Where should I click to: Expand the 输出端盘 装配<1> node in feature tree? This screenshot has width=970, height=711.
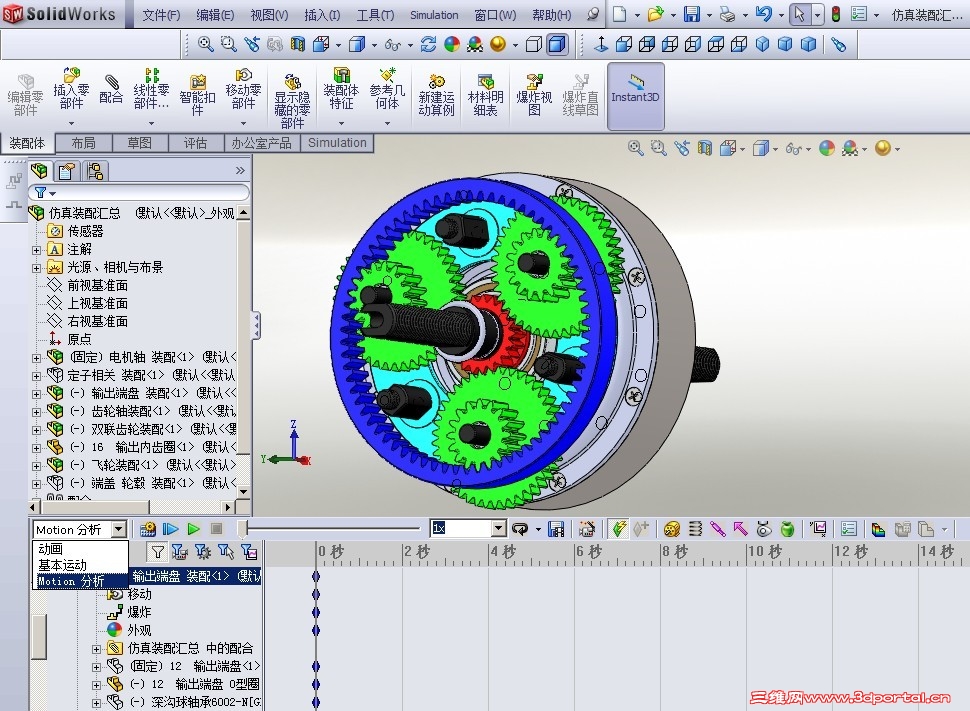36,394
